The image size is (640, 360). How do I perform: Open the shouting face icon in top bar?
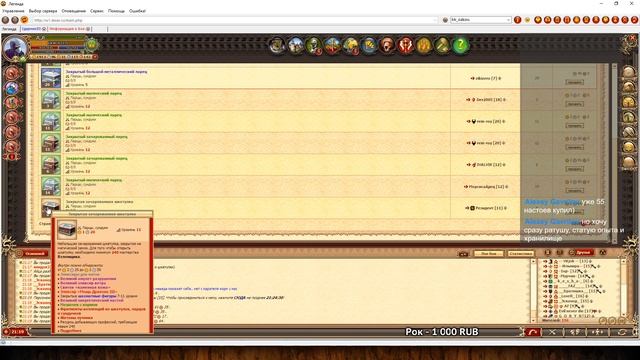[x=387, y=45]
